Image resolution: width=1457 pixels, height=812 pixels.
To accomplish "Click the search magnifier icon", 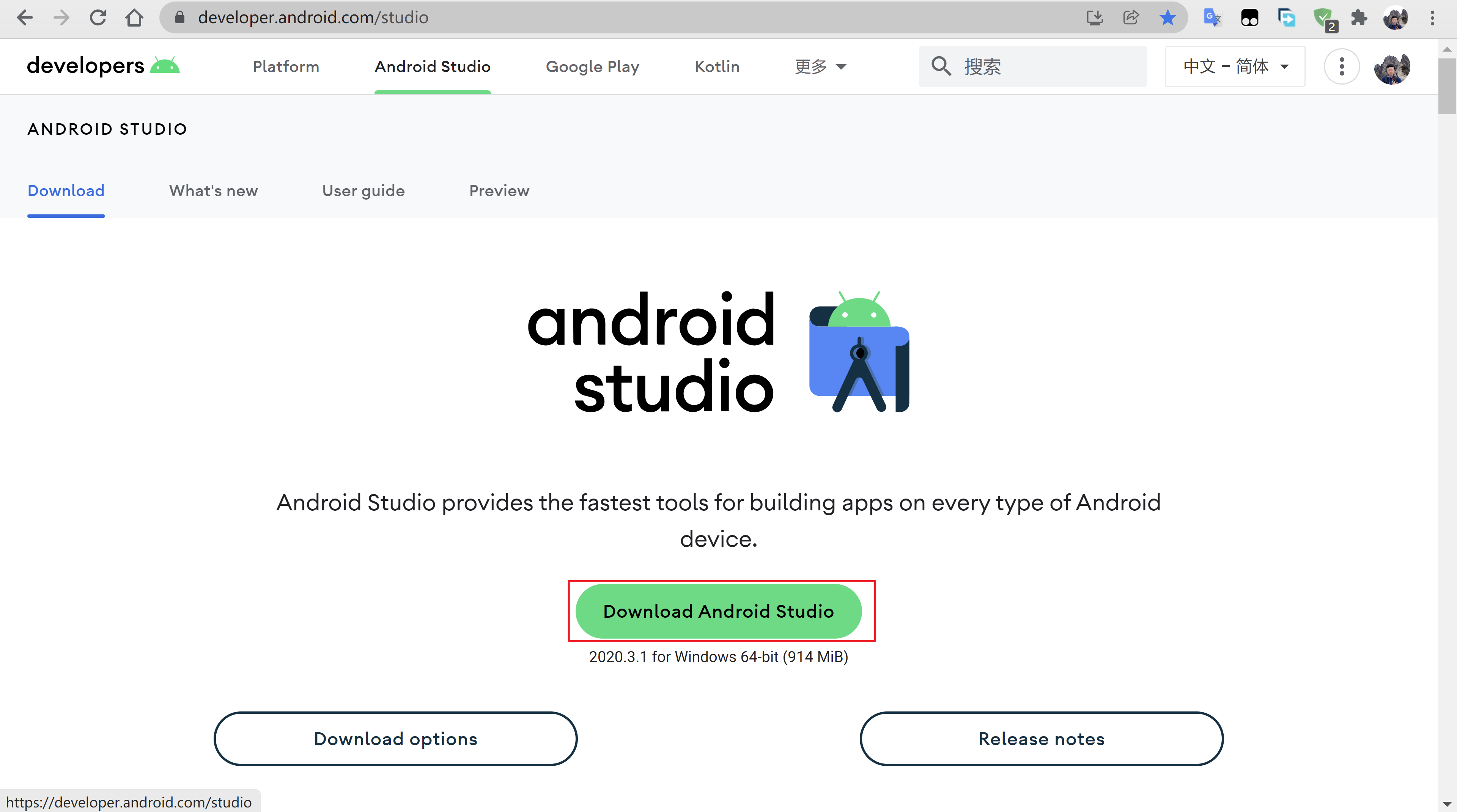I will (x=941, y=66).
